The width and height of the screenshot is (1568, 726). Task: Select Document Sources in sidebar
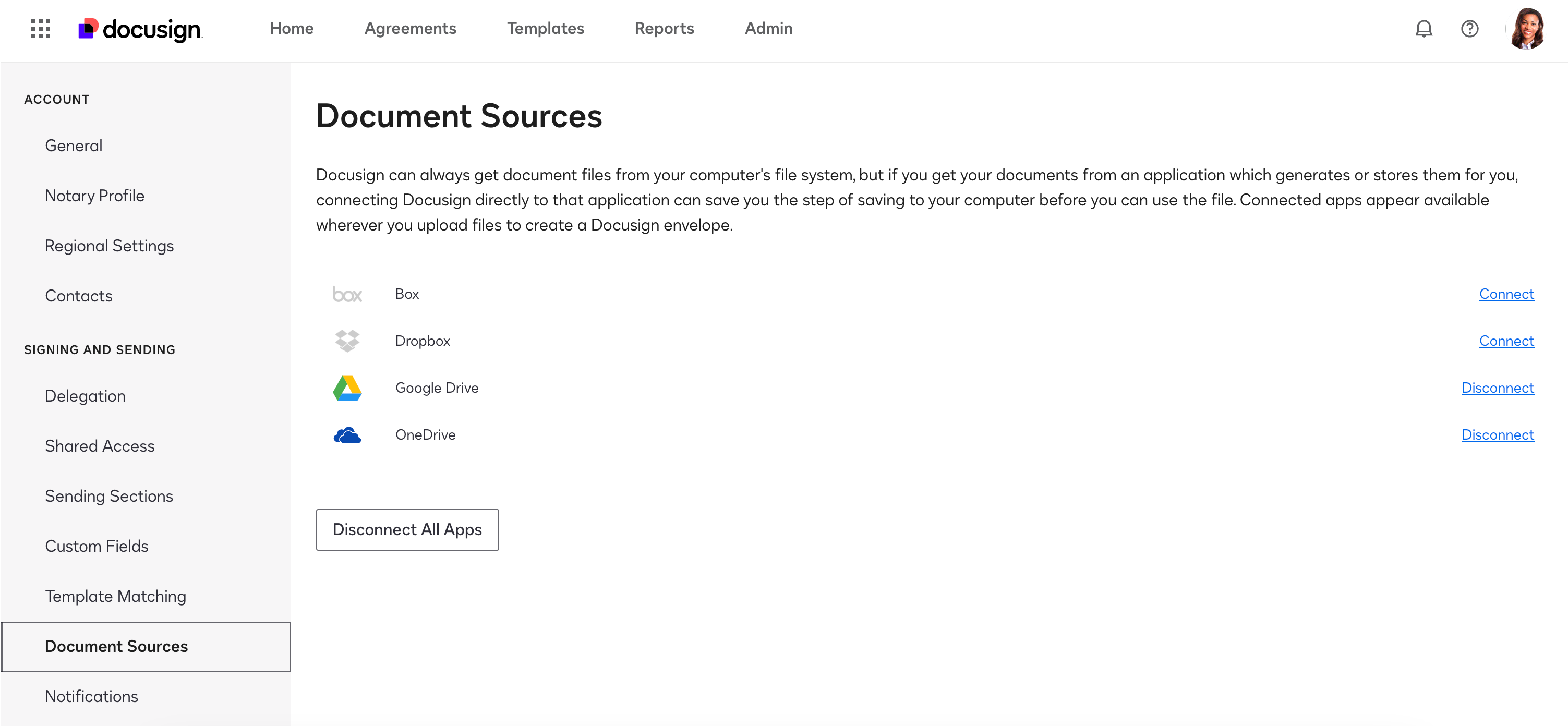click(x=146, y=646)
